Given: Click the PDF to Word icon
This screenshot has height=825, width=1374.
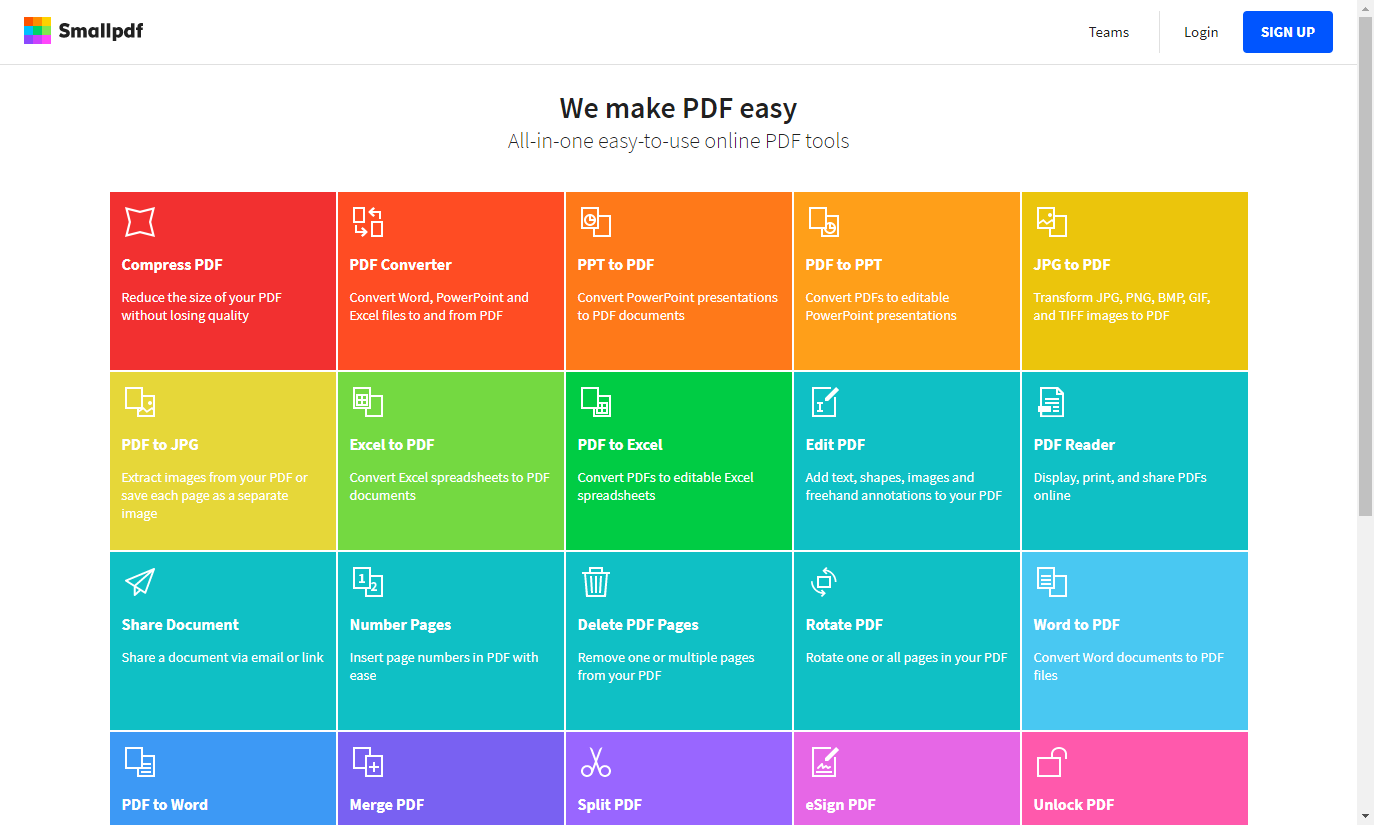Looking at the screenshot, I should 139,762.
